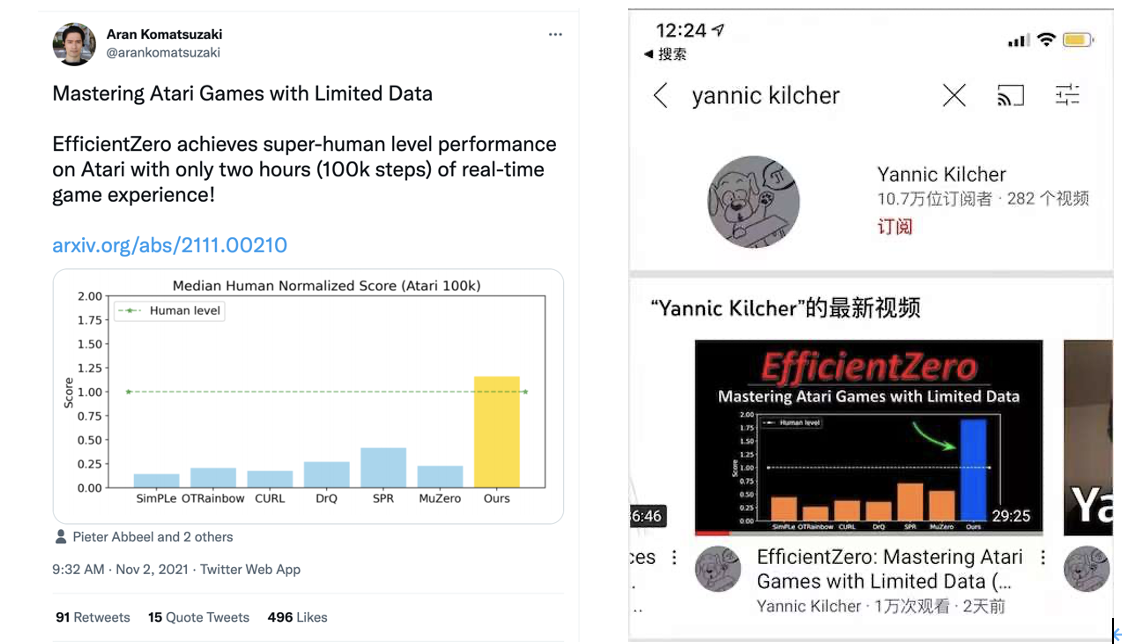Tap the 订阅 subscribe button
This screenshot has width=1122, height=644.
click(x=895, y=226)
